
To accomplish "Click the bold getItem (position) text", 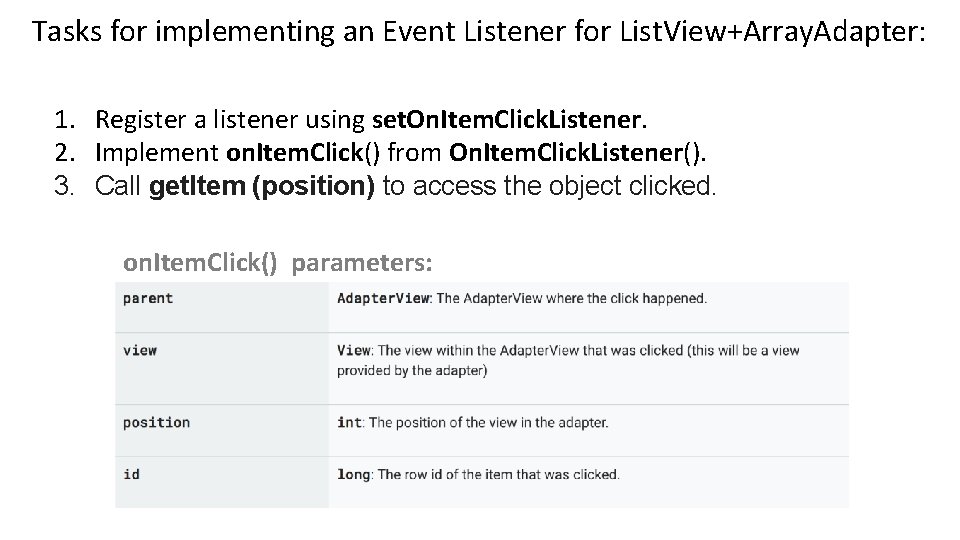I will [x=261, y=186].
